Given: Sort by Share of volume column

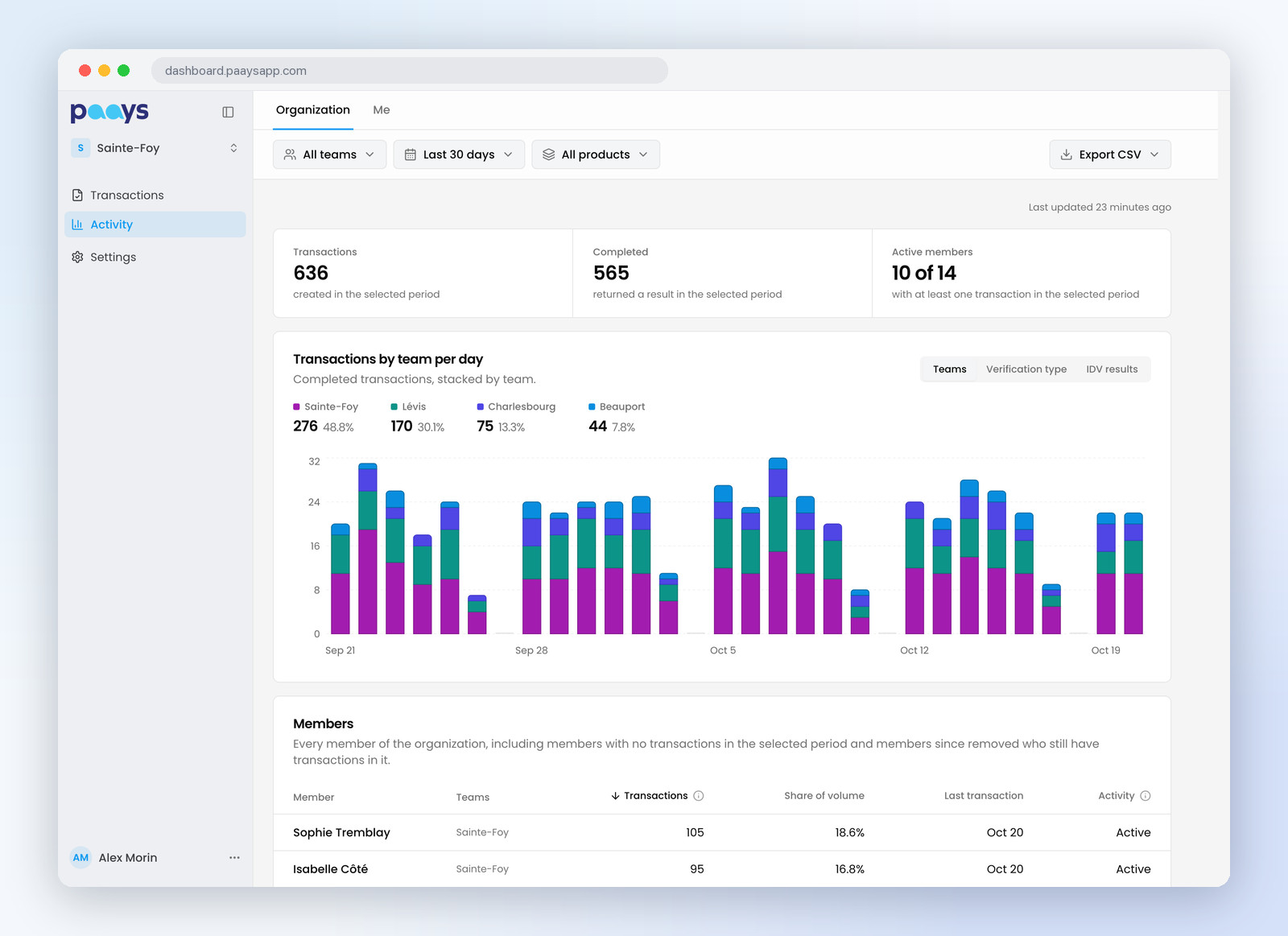Looking at the screenshot, I should pyautogui.click(x=824, y=796).
